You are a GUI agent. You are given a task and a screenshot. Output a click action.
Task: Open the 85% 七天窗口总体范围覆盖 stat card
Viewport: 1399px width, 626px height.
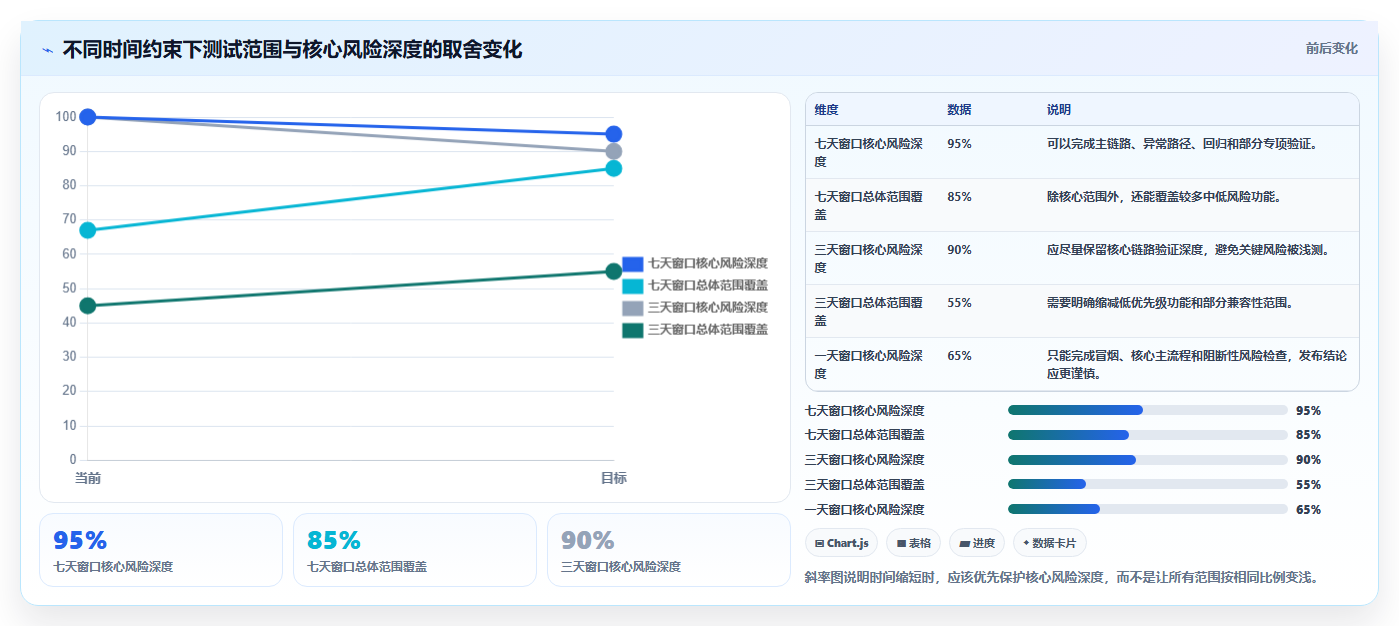pyautogui.click(x=415, y=550)
